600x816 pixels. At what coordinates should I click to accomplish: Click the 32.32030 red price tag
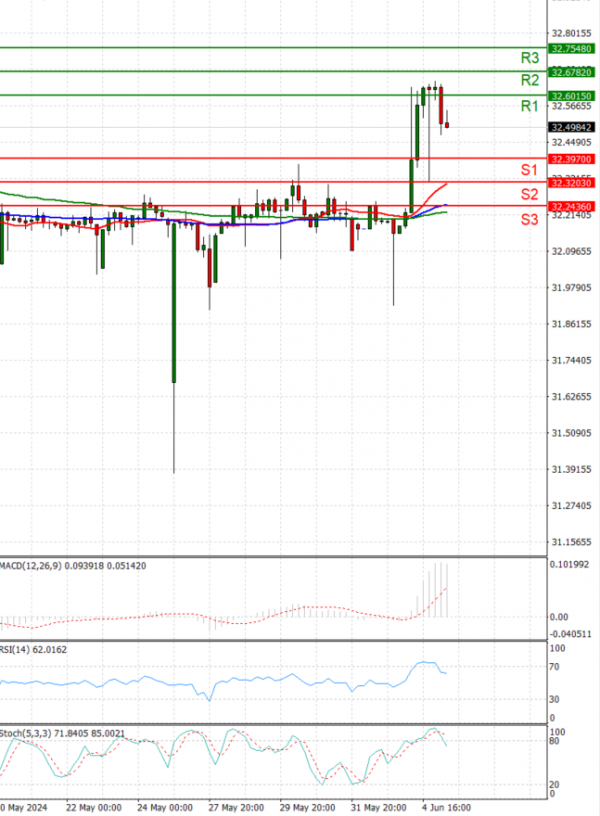click(x=573, y=183)
